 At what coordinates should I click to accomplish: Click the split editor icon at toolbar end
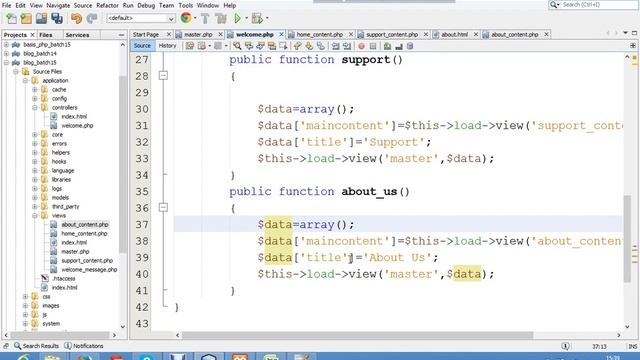pos(633,46)
